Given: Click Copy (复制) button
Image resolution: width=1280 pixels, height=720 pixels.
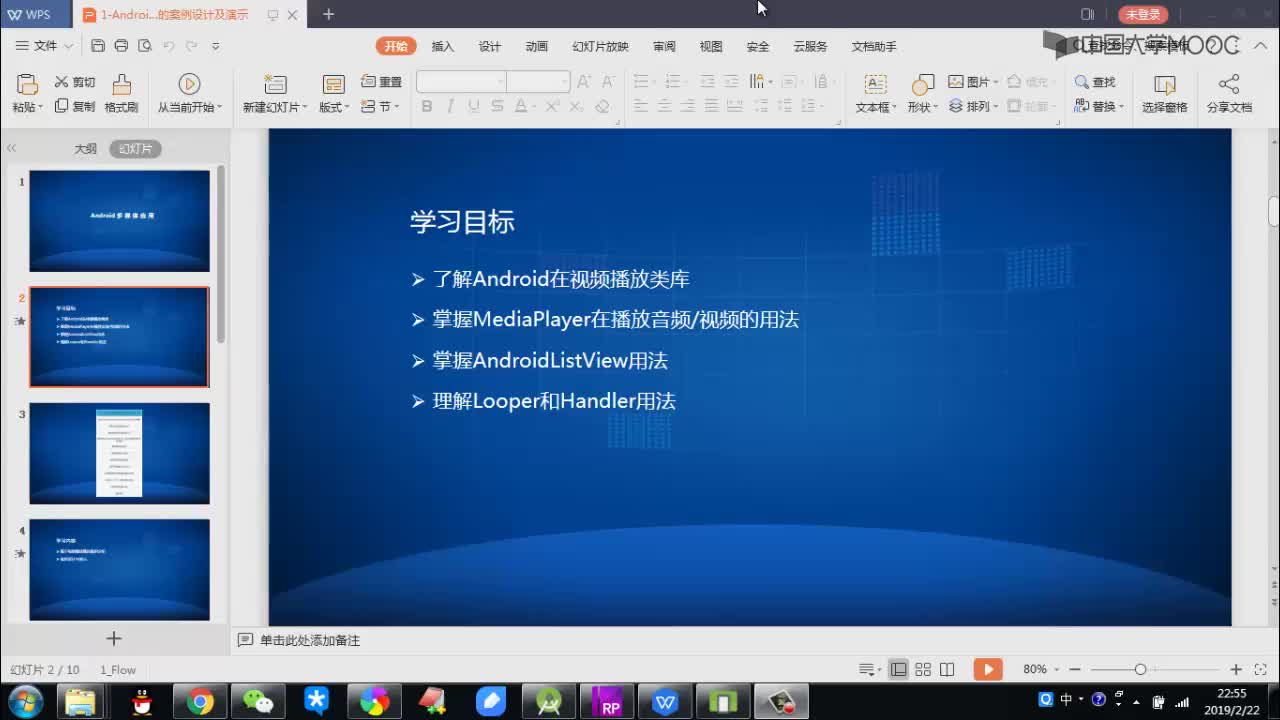Looking at the screenshot, I should tap(75, 106).
